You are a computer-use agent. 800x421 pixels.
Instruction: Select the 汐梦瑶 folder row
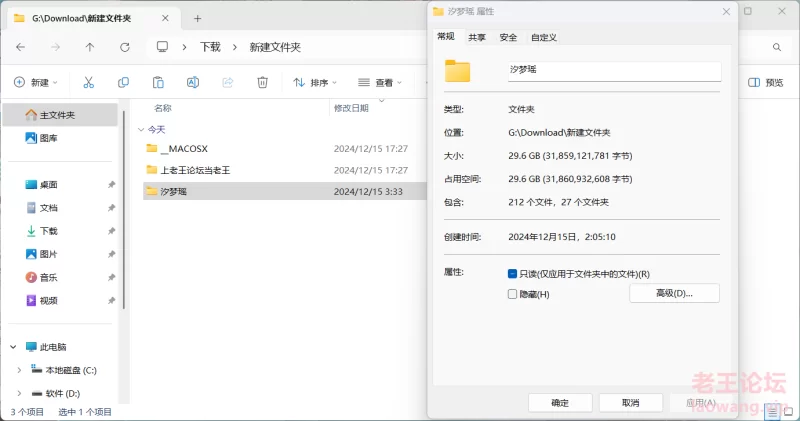pyautogui.click(x=285, y=191)
